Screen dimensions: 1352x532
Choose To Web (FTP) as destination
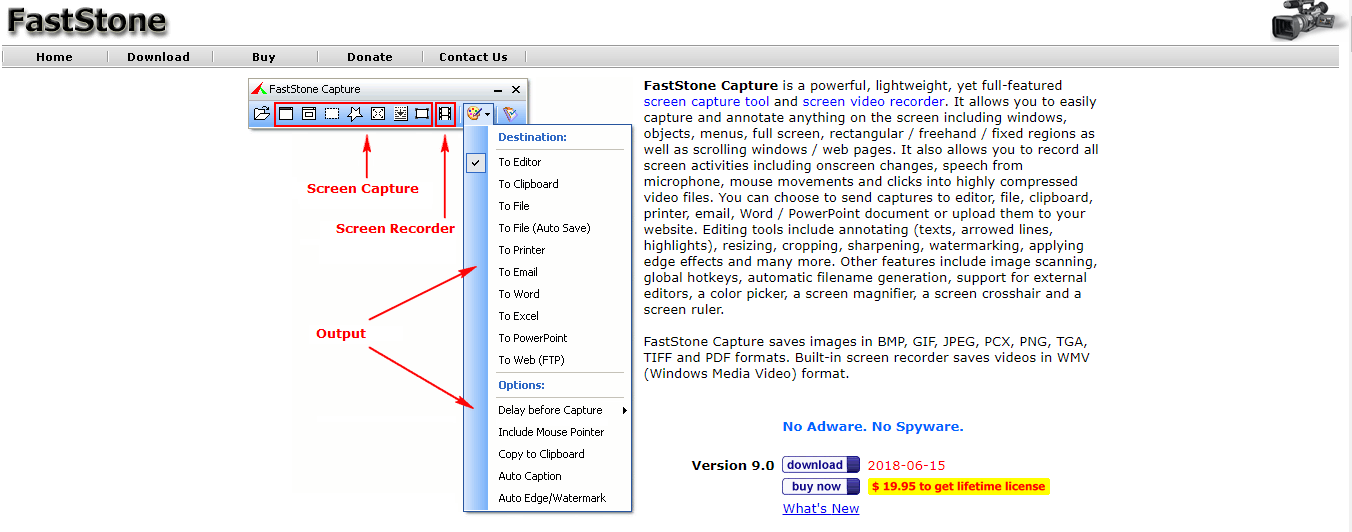548,360
